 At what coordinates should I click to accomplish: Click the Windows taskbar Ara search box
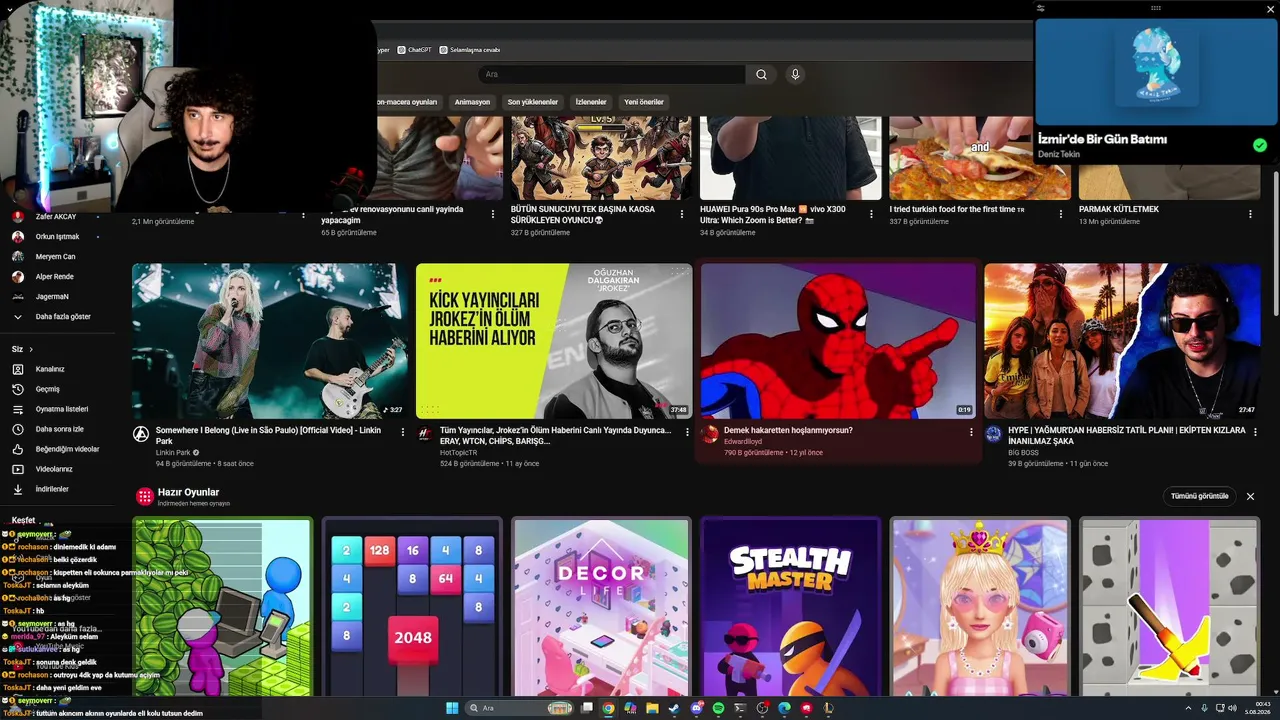tap(520, 708)
